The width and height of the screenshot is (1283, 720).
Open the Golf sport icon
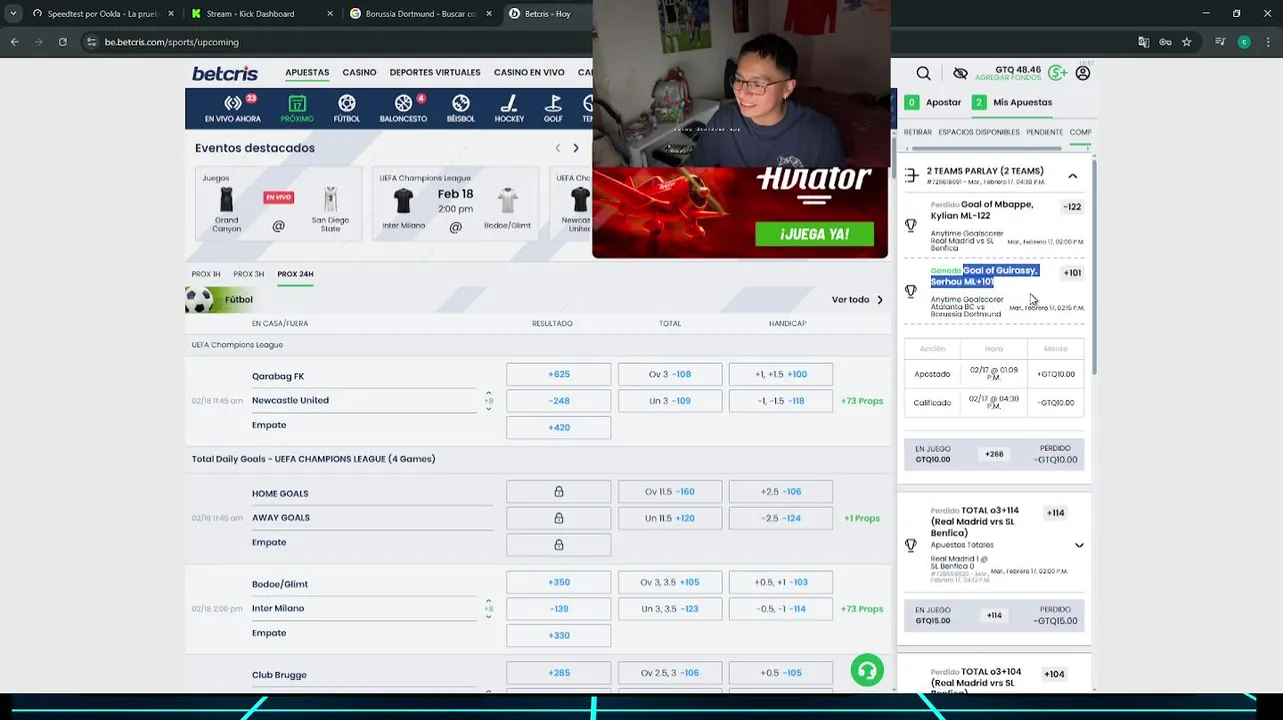(553, 109)
